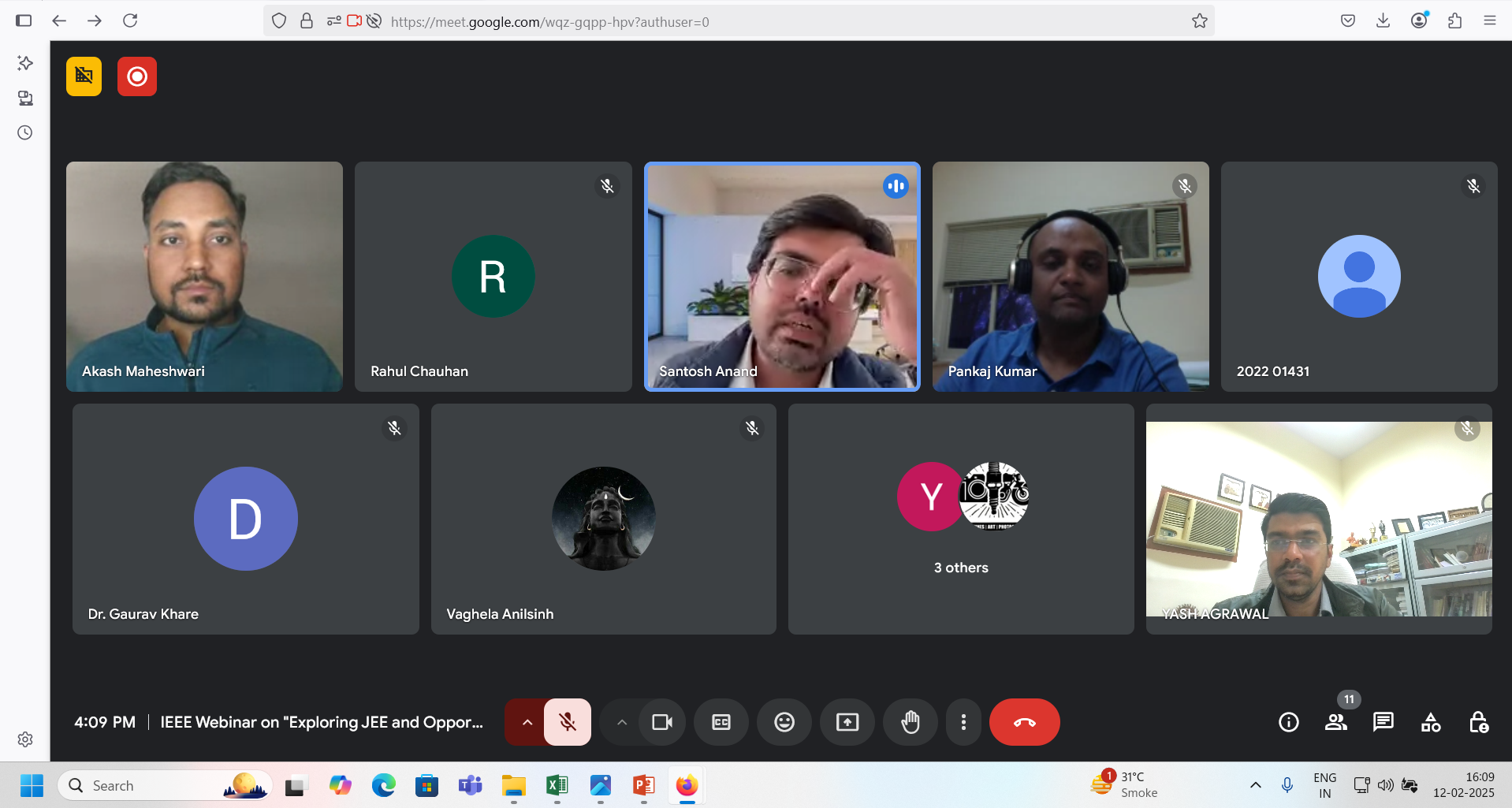
Task: Unmute your microphone
Action: tap(567, 722)
